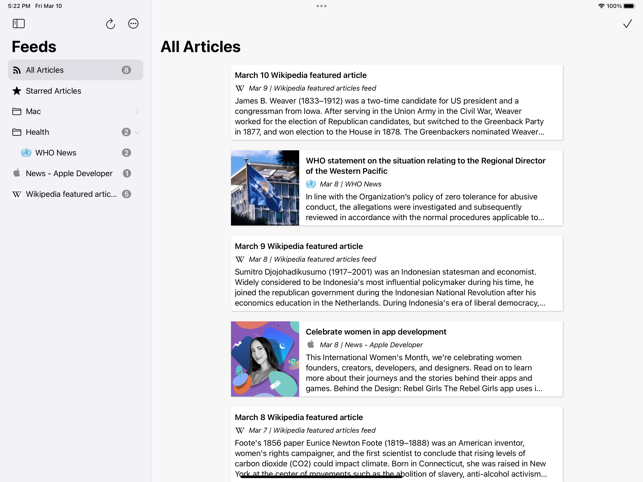This screenshot has width=643, height=482.
Task: Open March 8 Wikipedia featured article
Action: tap(397, 444)
